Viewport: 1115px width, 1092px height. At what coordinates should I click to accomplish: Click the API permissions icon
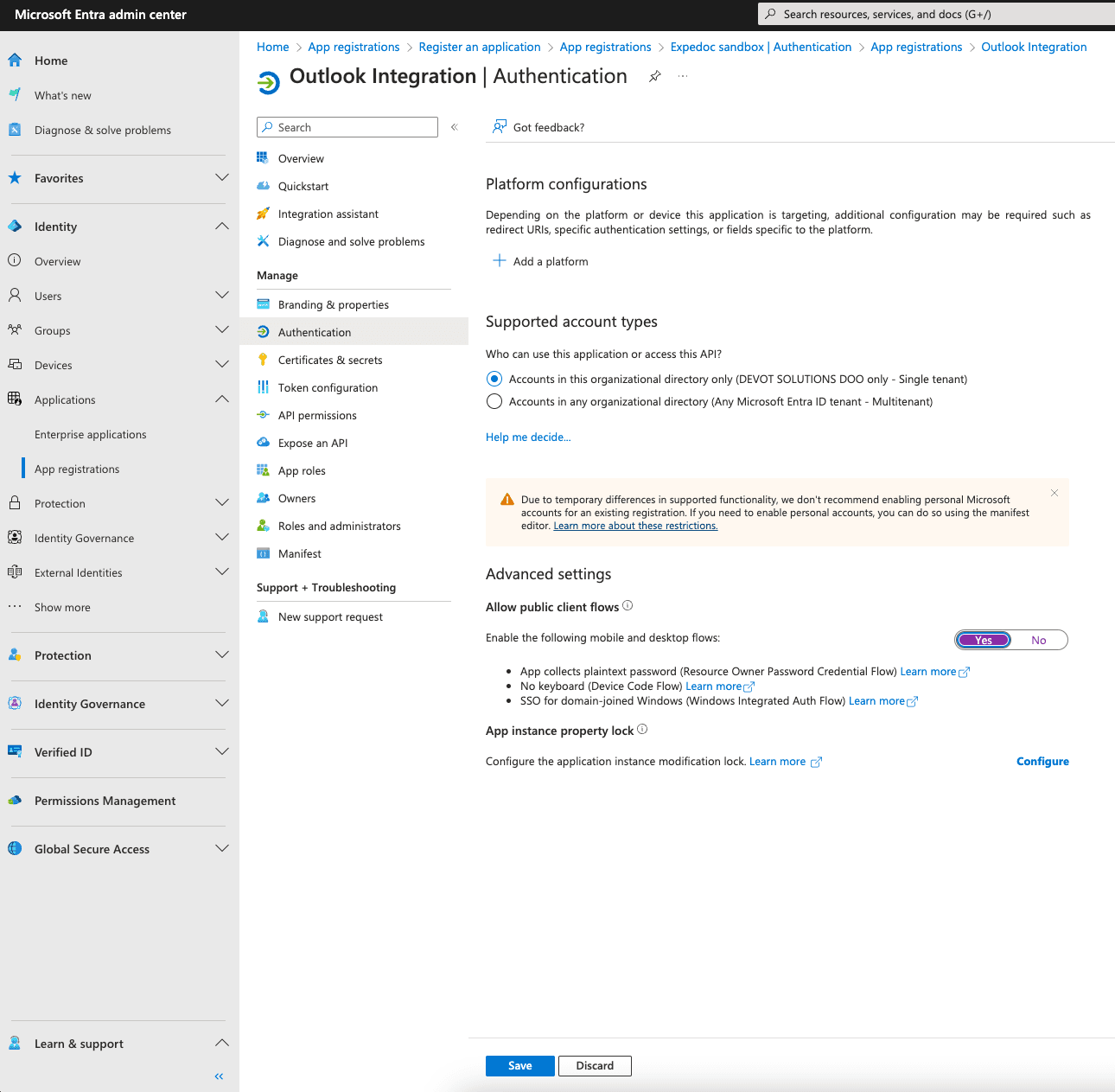[x=263, y=415]
